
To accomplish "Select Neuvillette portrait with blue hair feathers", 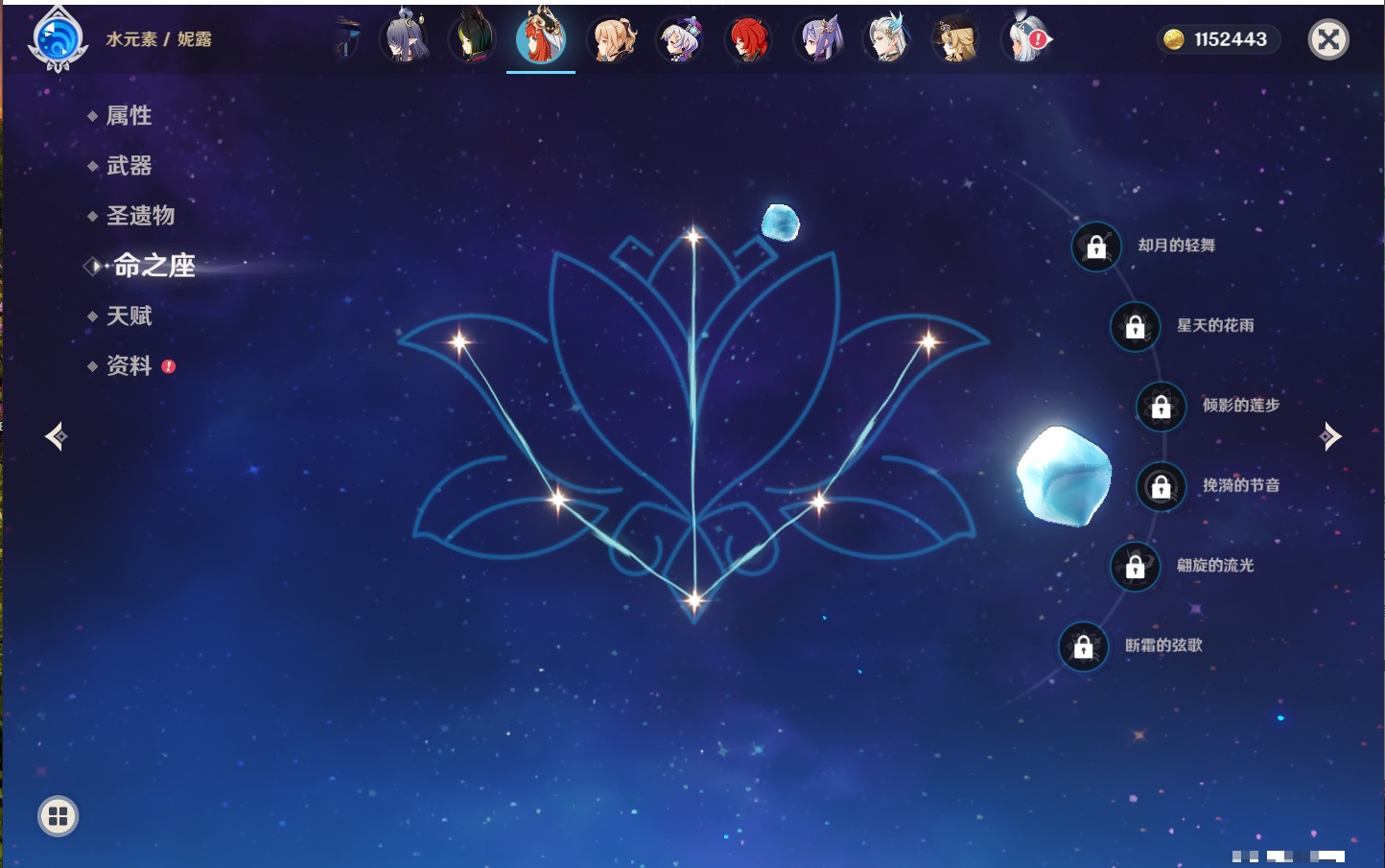I will click(x=886, y=38).
